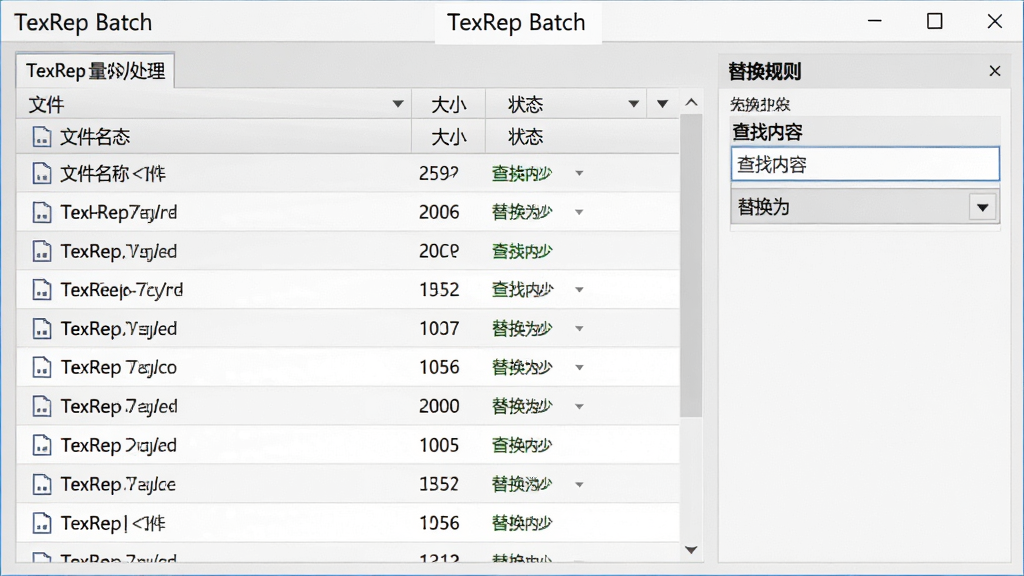Close the 替换规则 panel
This screenshot has height=576, width=1024.
tap(995, 71)
